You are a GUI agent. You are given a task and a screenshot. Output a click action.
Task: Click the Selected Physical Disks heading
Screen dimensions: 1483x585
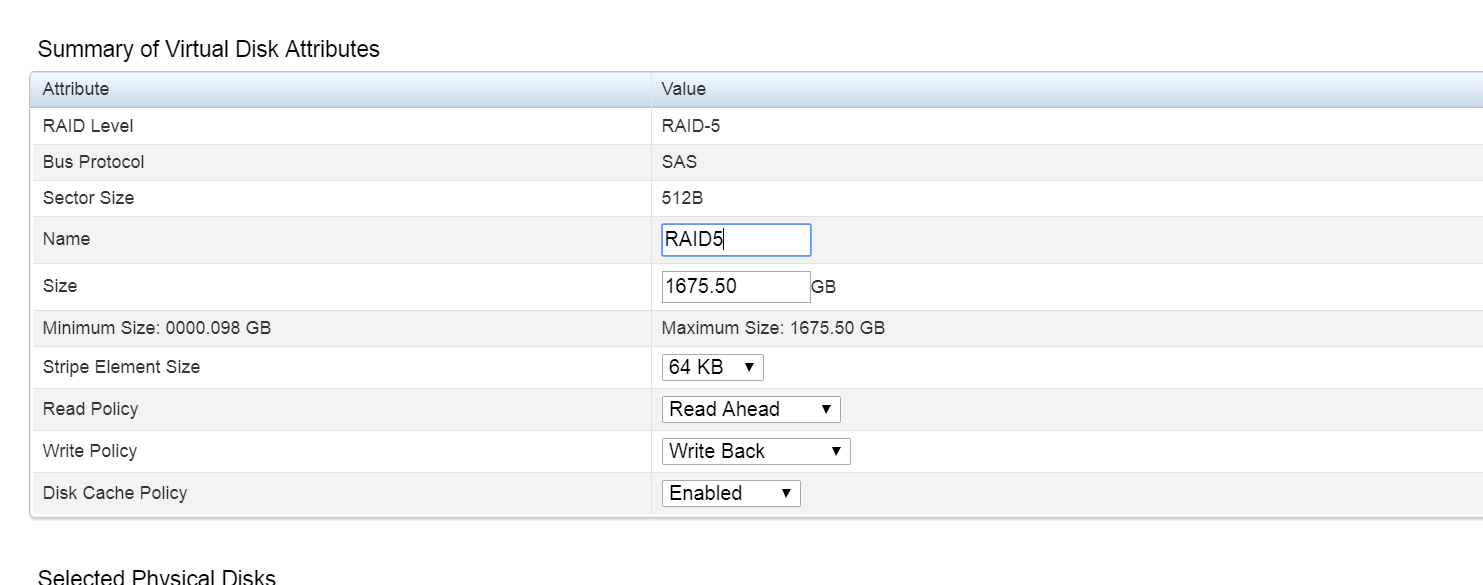click(x=156, y=577)
